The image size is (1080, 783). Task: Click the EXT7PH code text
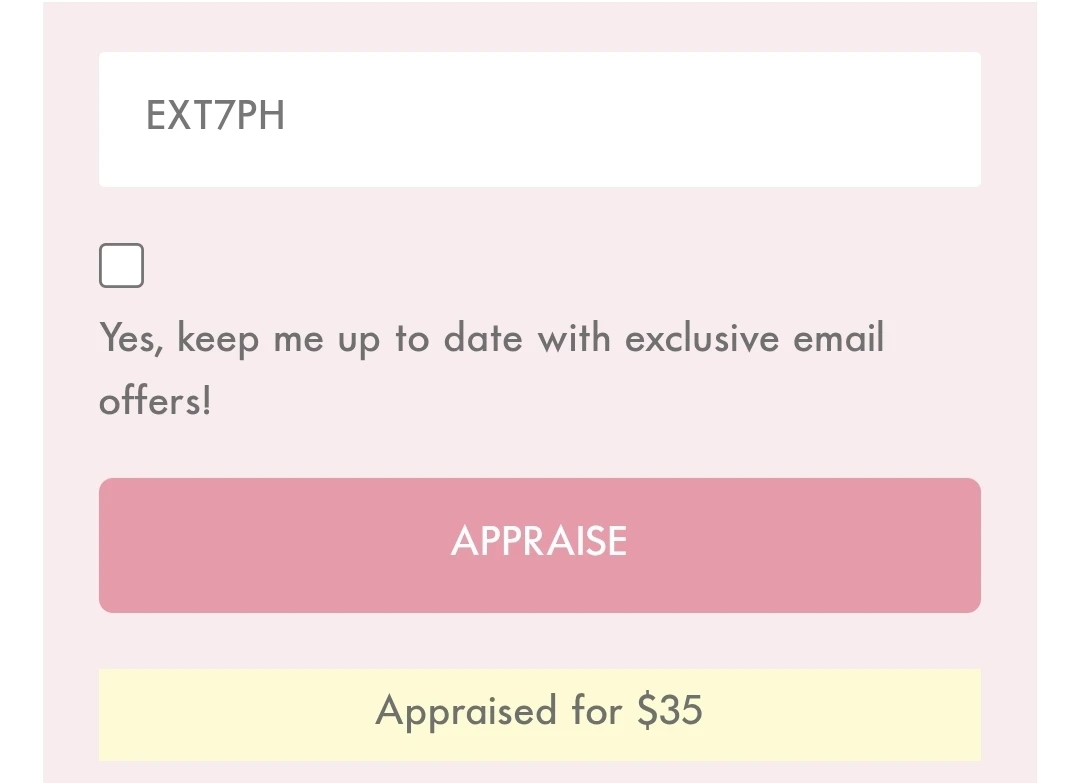click(216, 115)
